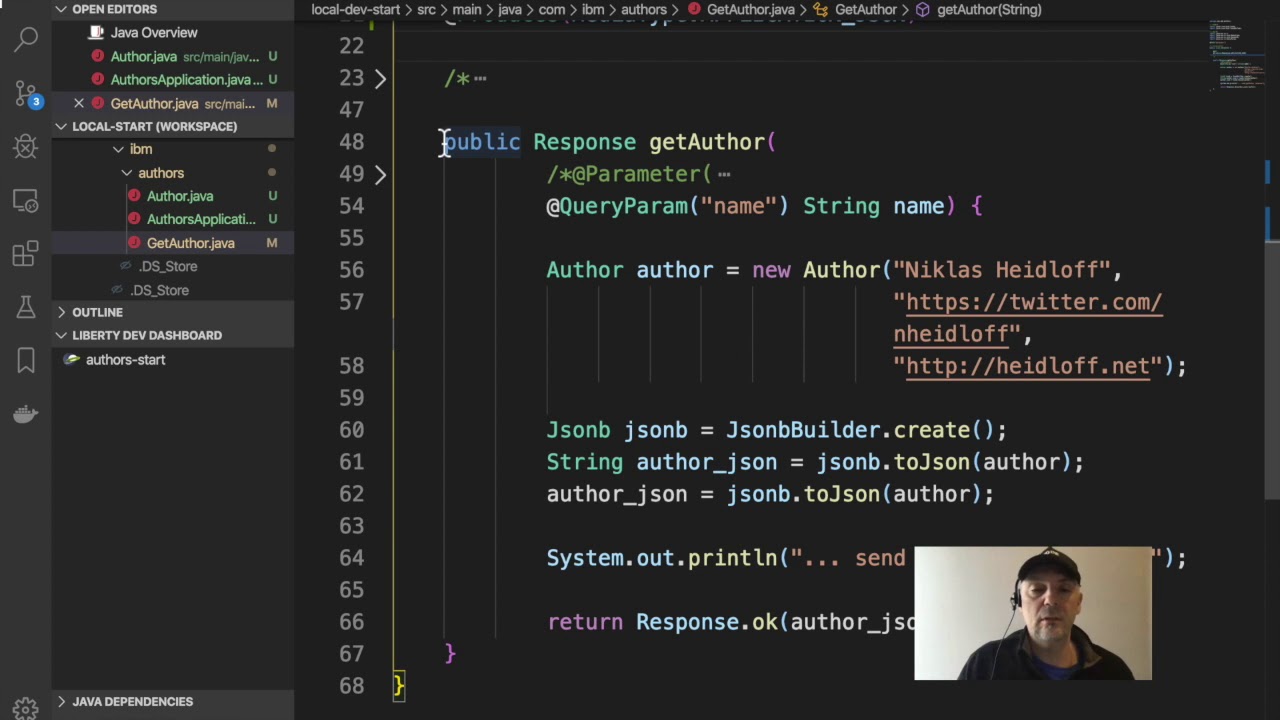Open the https://twitter.com/ link in code
1280x720 pixels.
(x=1033, y=302)
